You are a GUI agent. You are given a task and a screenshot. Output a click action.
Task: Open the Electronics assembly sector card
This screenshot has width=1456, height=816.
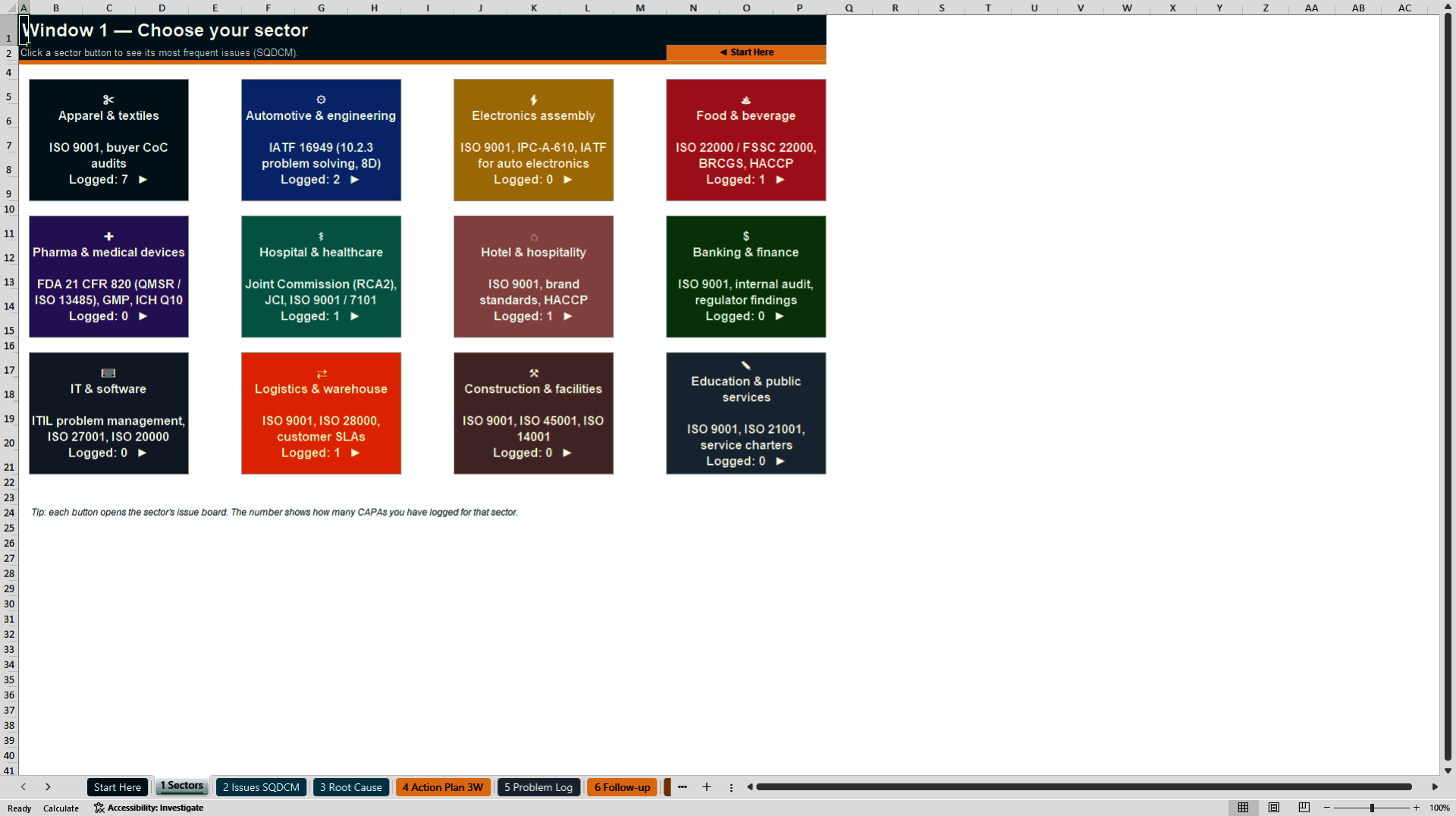point(533,140)
